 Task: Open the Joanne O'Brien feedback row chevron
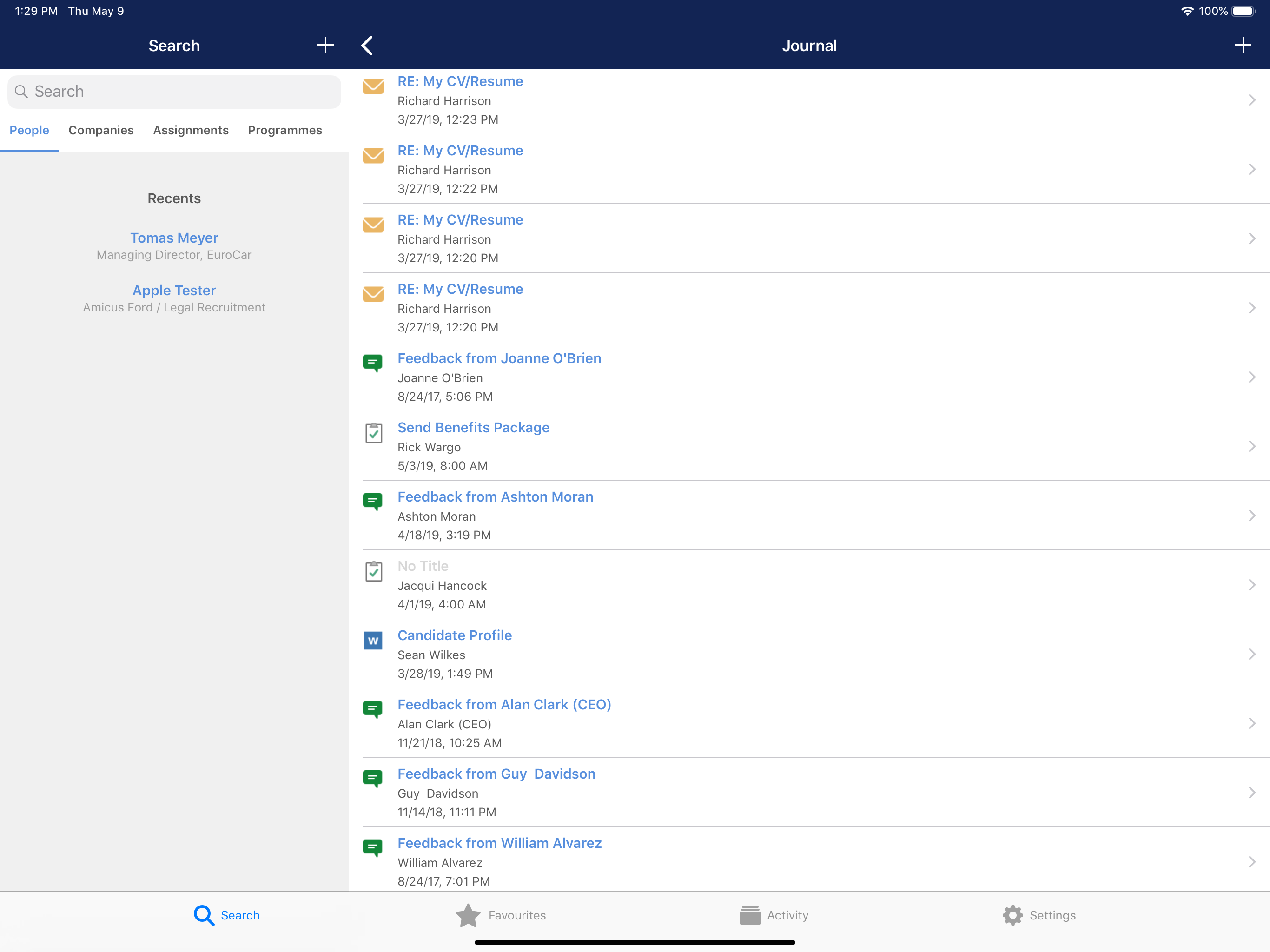(1251, 377)
